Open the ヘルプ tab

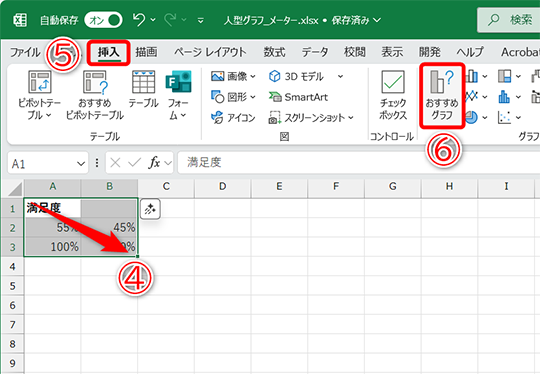[x=470, y=52]
